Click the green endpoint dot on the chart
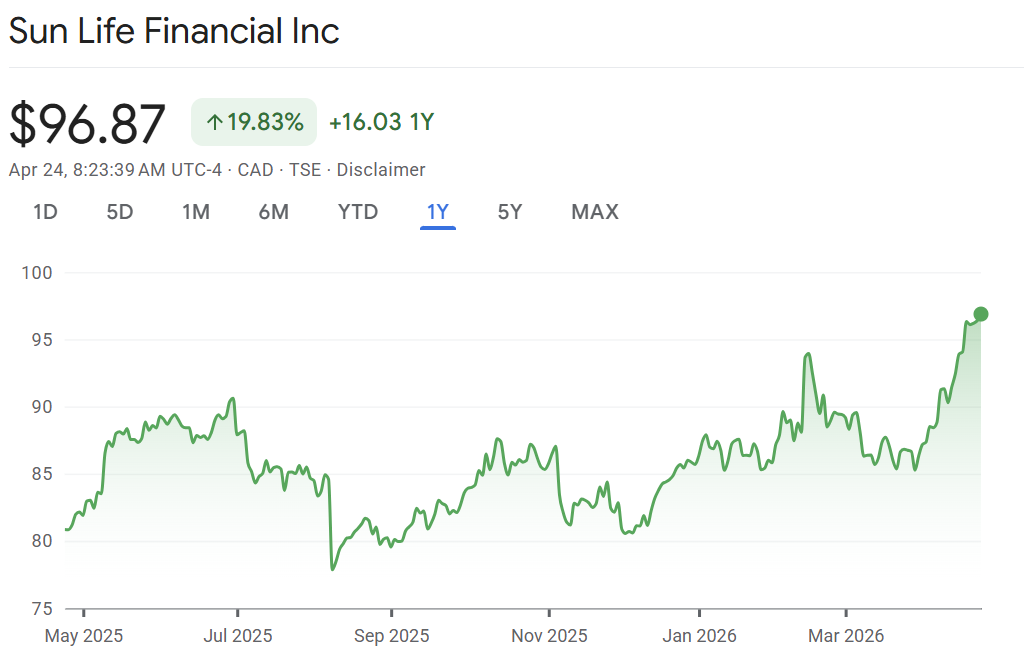 coord(981,314)
